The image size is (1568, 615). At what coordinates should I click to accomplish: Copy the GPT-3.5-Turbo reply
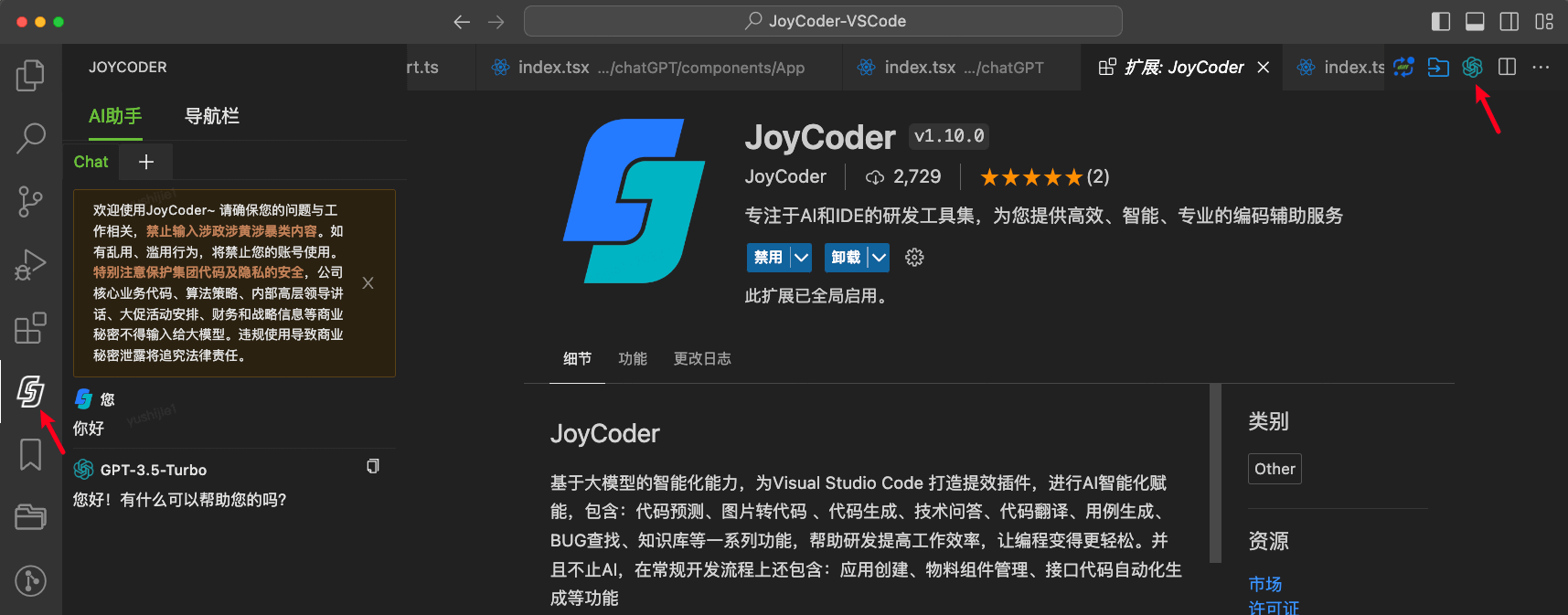click(x=373, y=466)
